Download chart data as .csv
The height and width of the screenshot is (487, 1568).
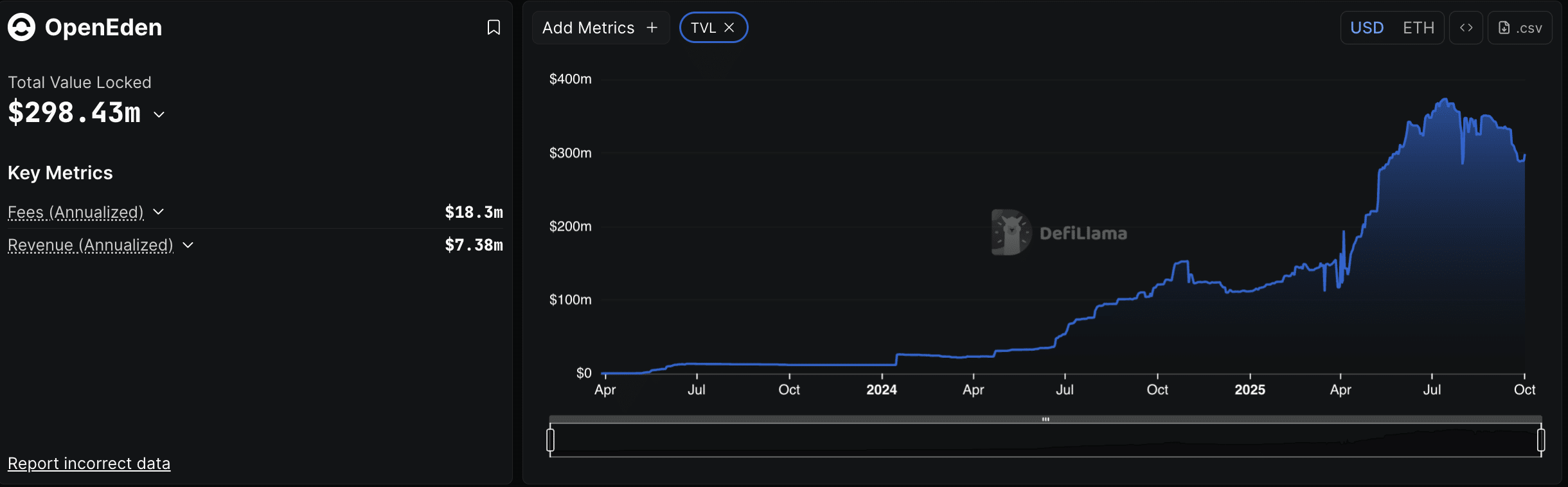1520,28
